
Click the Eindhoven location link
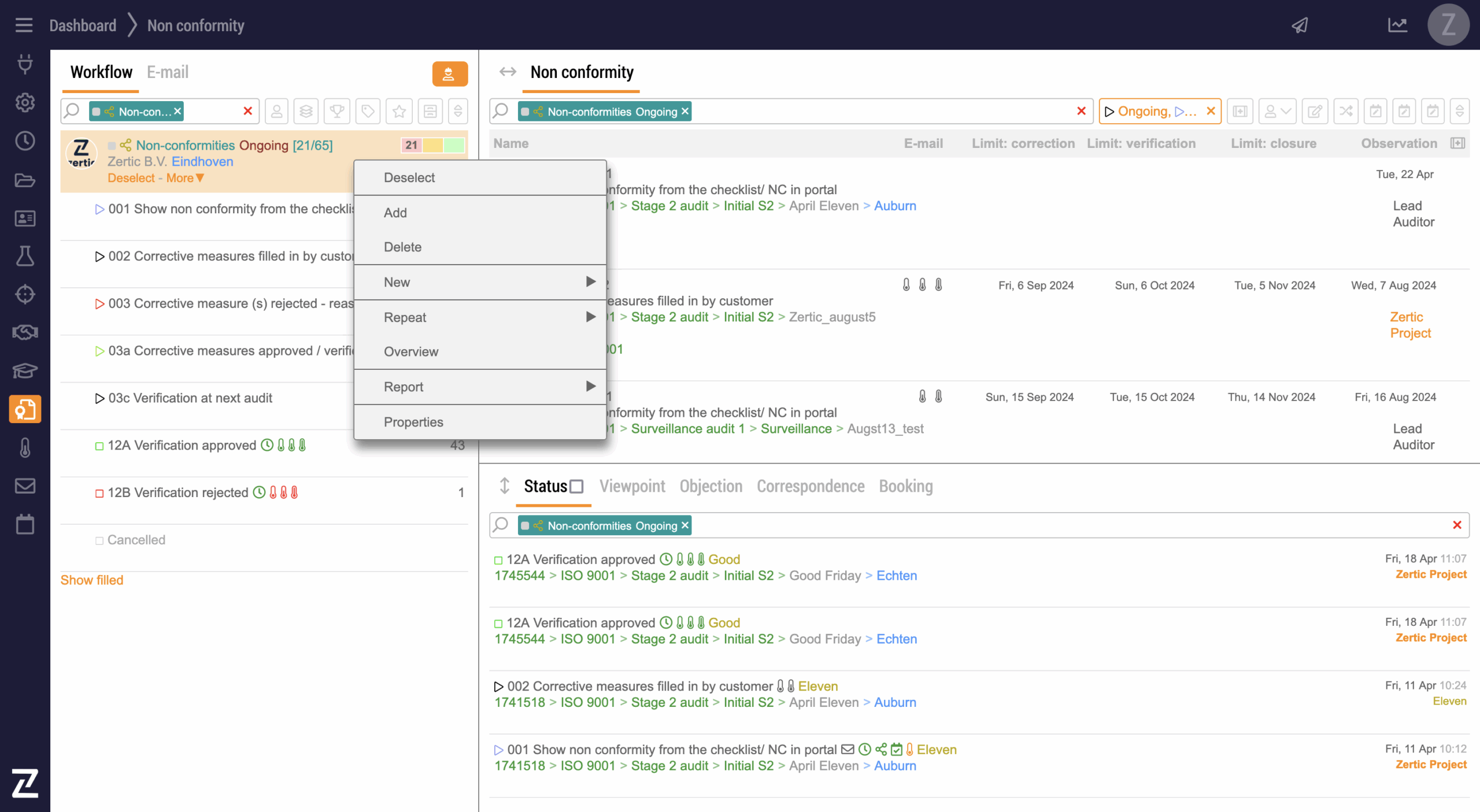click(x=202, y=162)
